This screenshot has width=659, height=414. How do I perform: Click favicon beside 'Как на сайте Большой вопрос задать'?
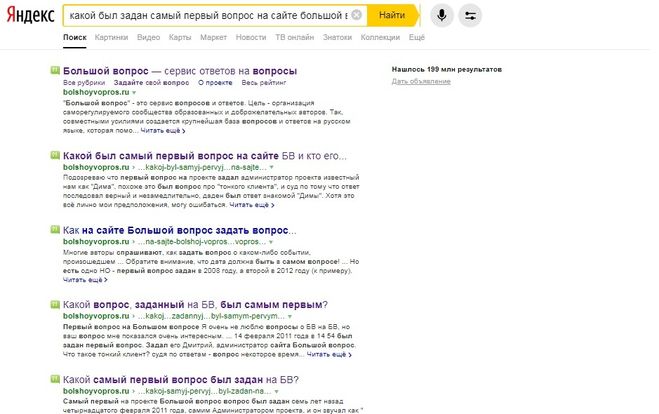click(x=55, y=229)
